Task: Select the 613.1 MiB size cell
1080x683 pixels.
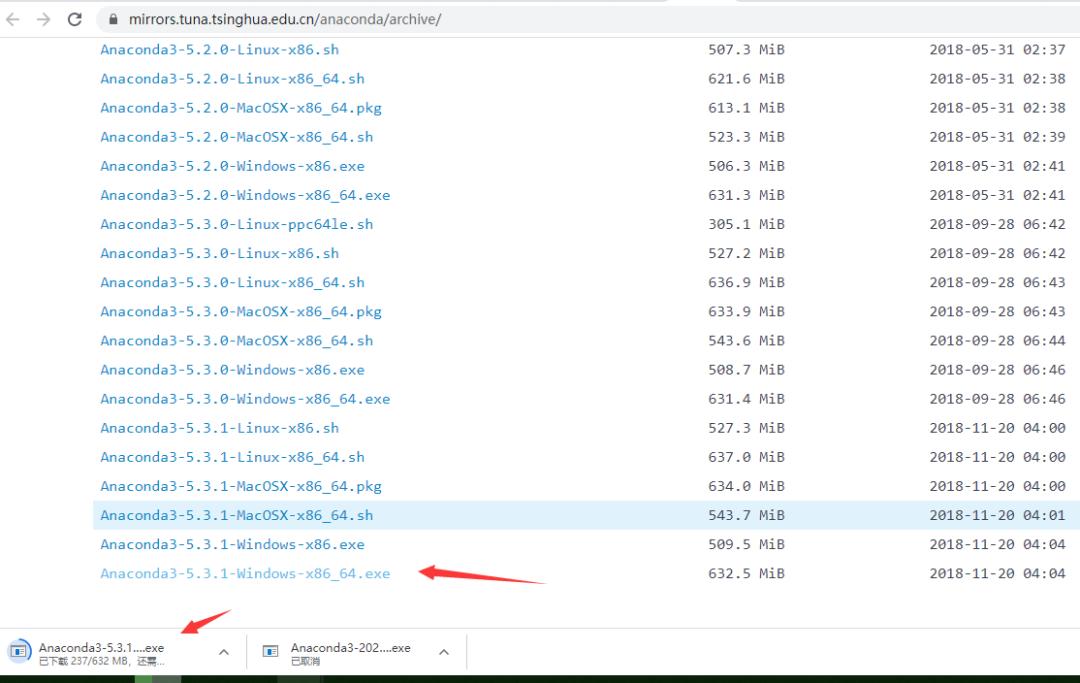Action: (747, 108)
